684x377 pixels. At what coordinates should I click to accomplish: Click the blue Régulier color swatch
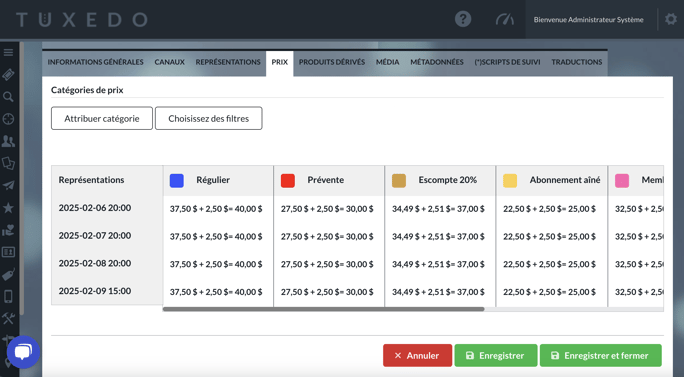177,181
